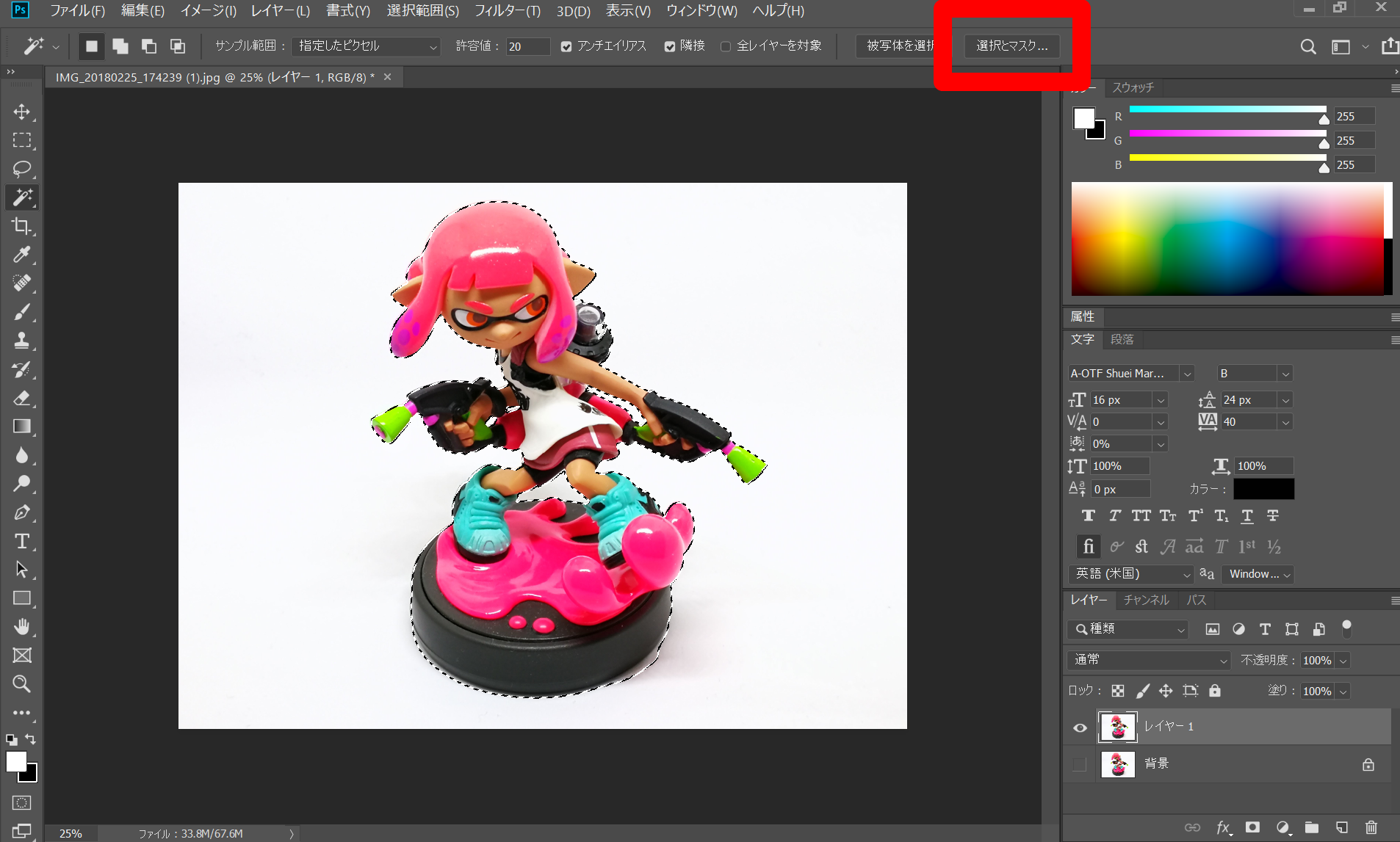The image size is (1400, 842).
Task: Open the ファイル(F) menu
Action: point(77,11)
